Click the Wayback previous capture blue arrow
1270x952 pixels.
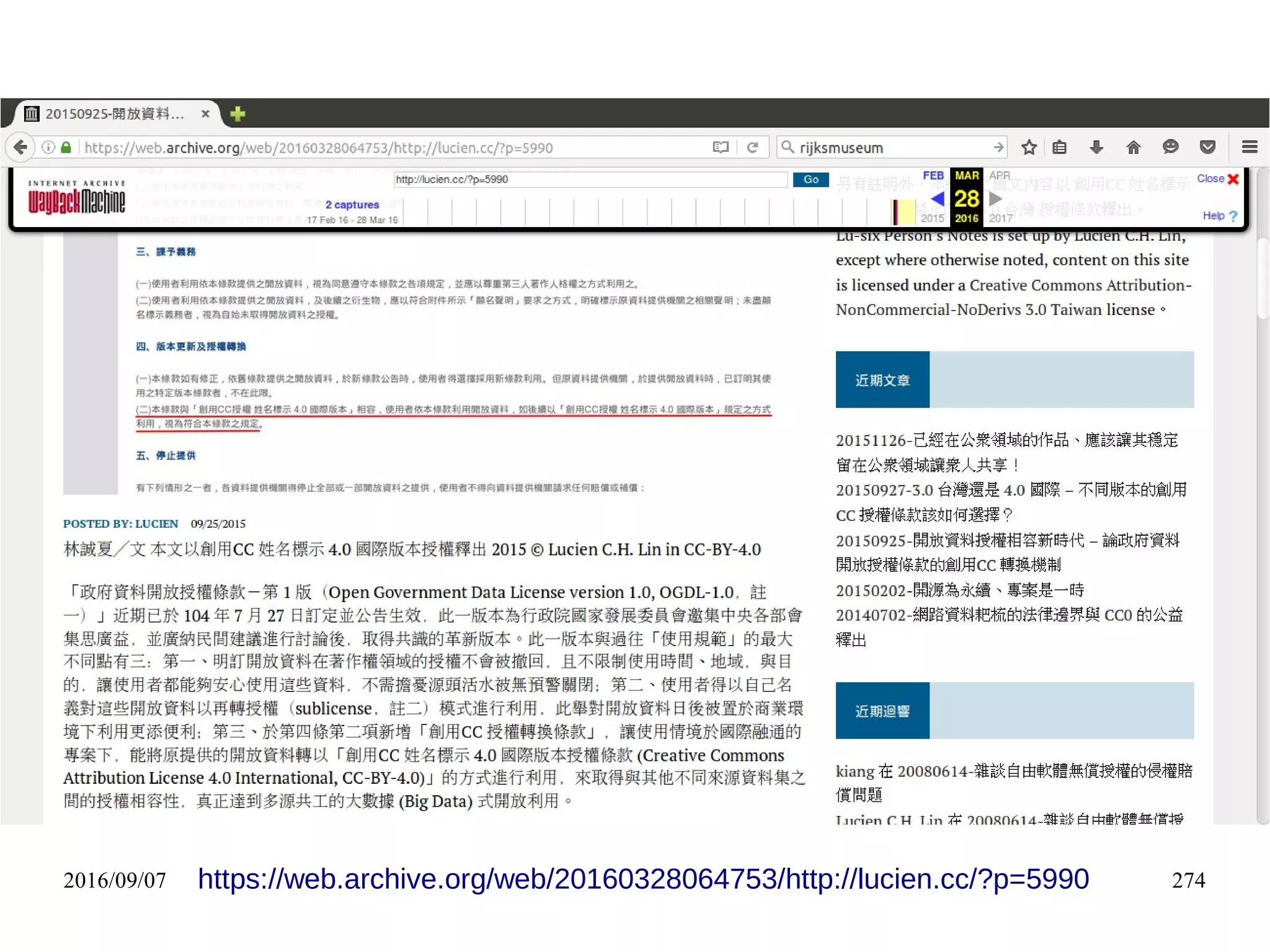click(x=938, y=198)
